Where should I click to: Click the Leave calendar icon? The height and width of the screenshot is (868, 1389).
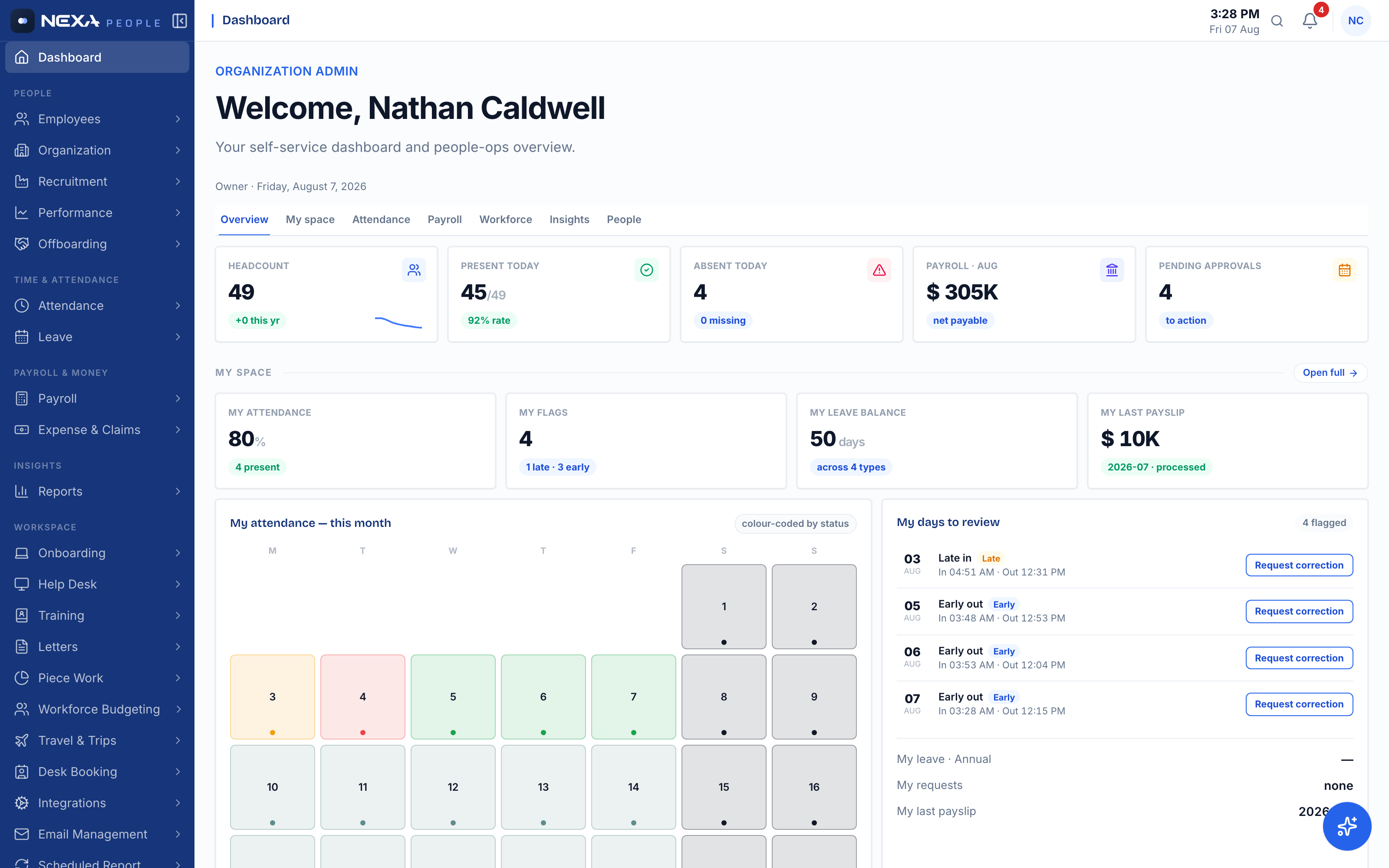click(22, 336)
